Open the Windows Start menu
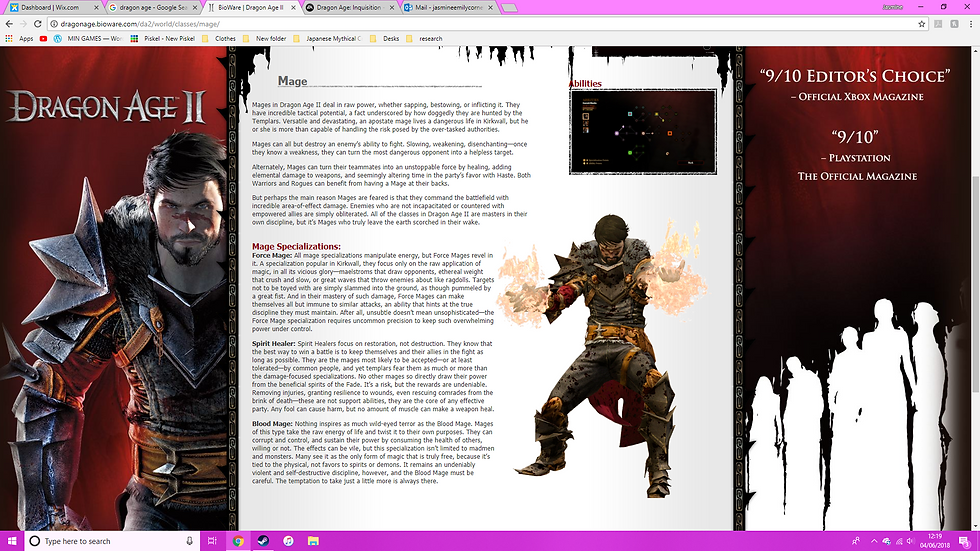This screenshot has height=551, width=980. click(12, 541)
